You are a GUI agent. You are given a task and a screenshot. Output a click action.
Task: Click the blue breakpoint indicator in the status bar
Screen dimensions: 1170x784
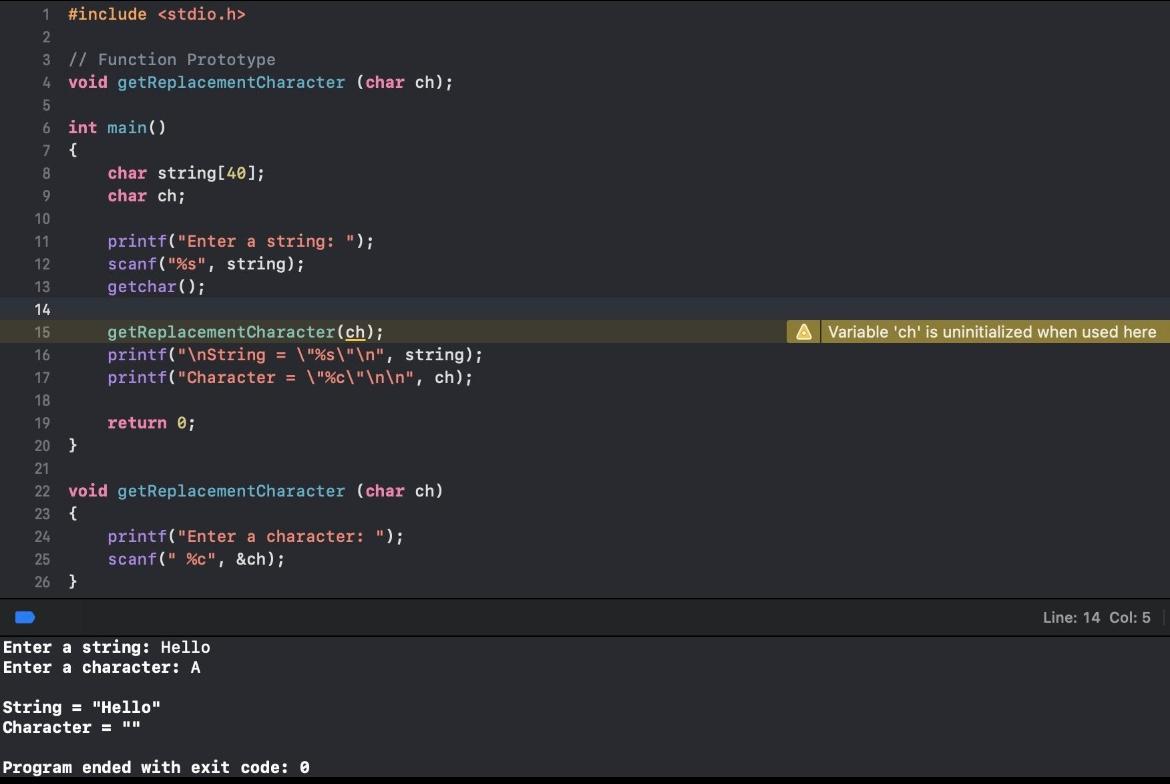point(24,617)
